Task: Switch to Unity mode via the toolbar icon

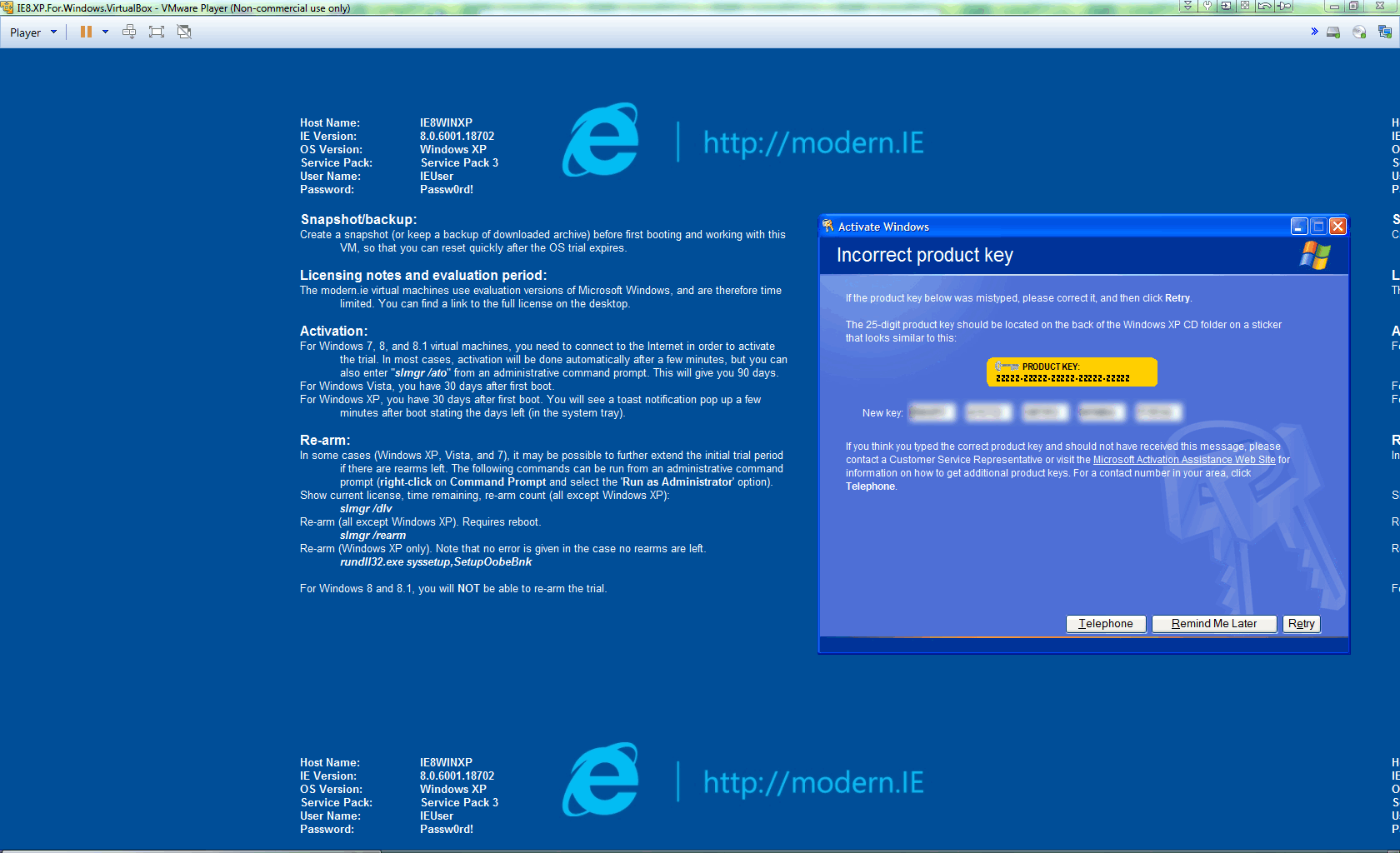Action: [x=182, y=32]
